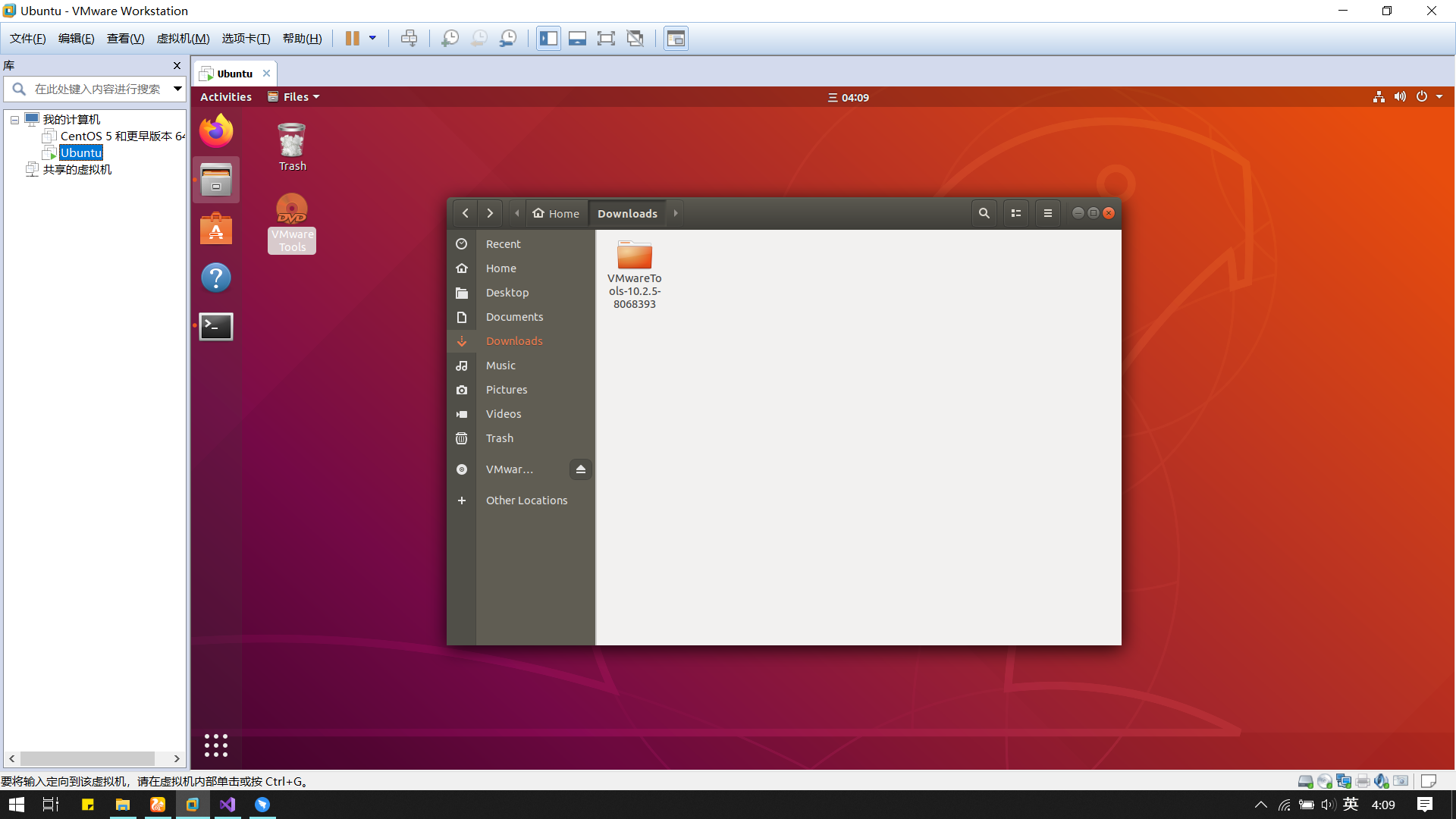1456x819 pixels.
Task: Open the clock and calendar panel
Action: [x=849, y=97]
